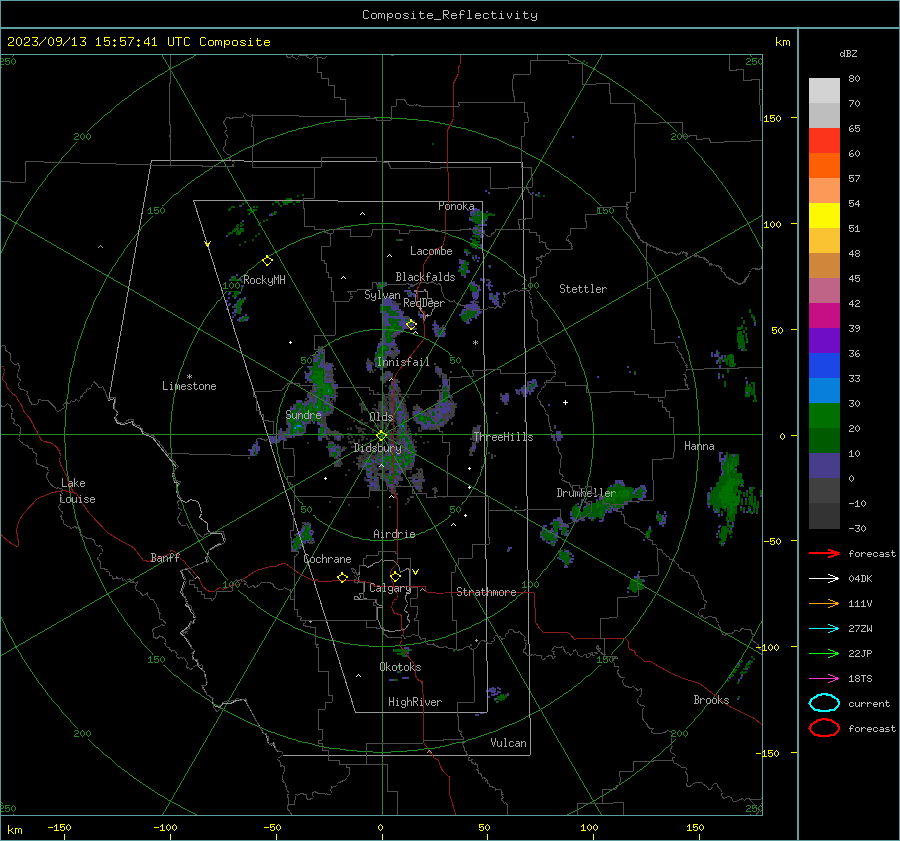This screenshot has height=841, width=900.
Task: Click the Vulcan town label
Action: (508, 743)
